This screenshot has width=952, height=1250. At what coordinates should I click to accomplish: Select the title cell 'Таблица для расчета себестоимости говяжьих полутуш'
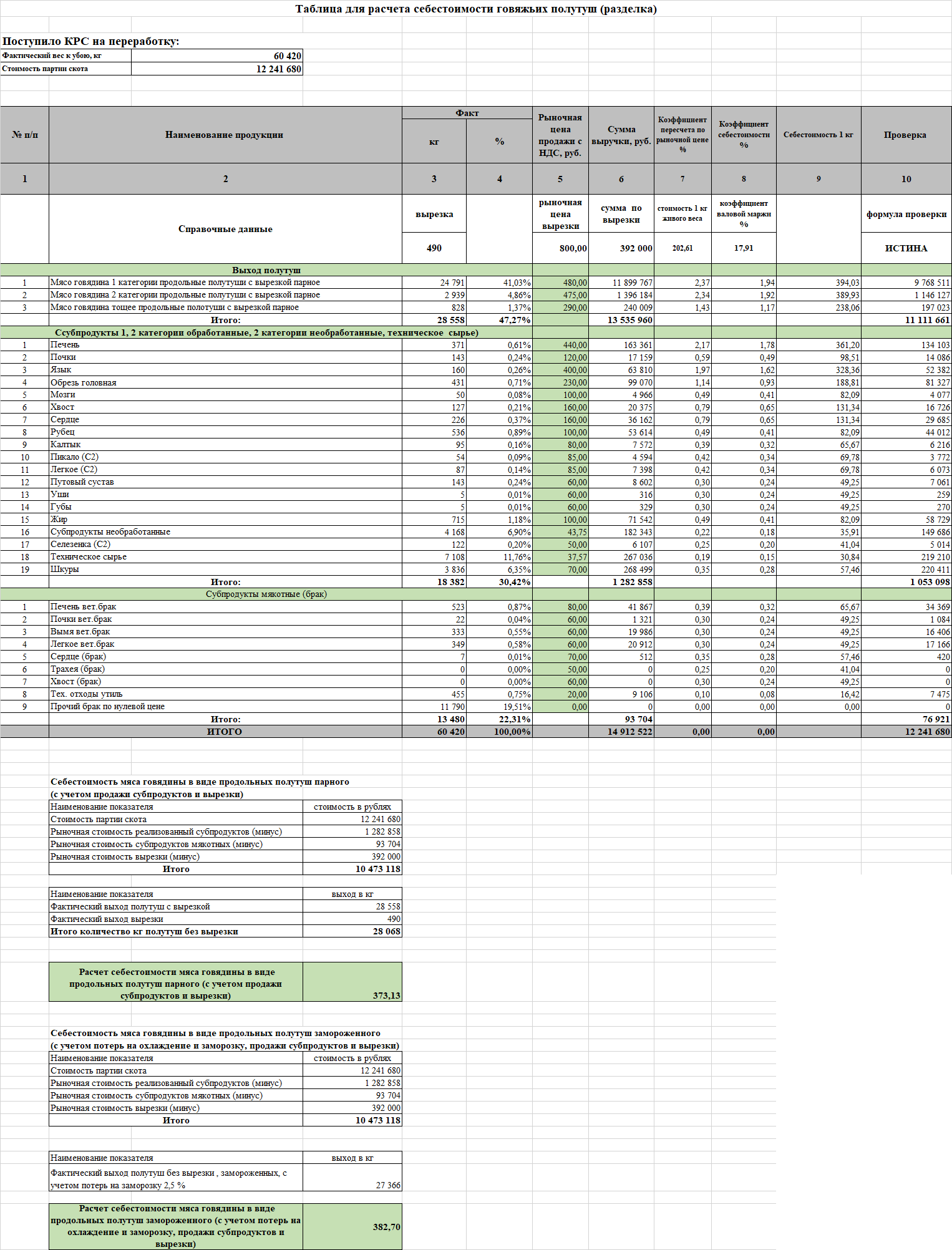[475, 9]
